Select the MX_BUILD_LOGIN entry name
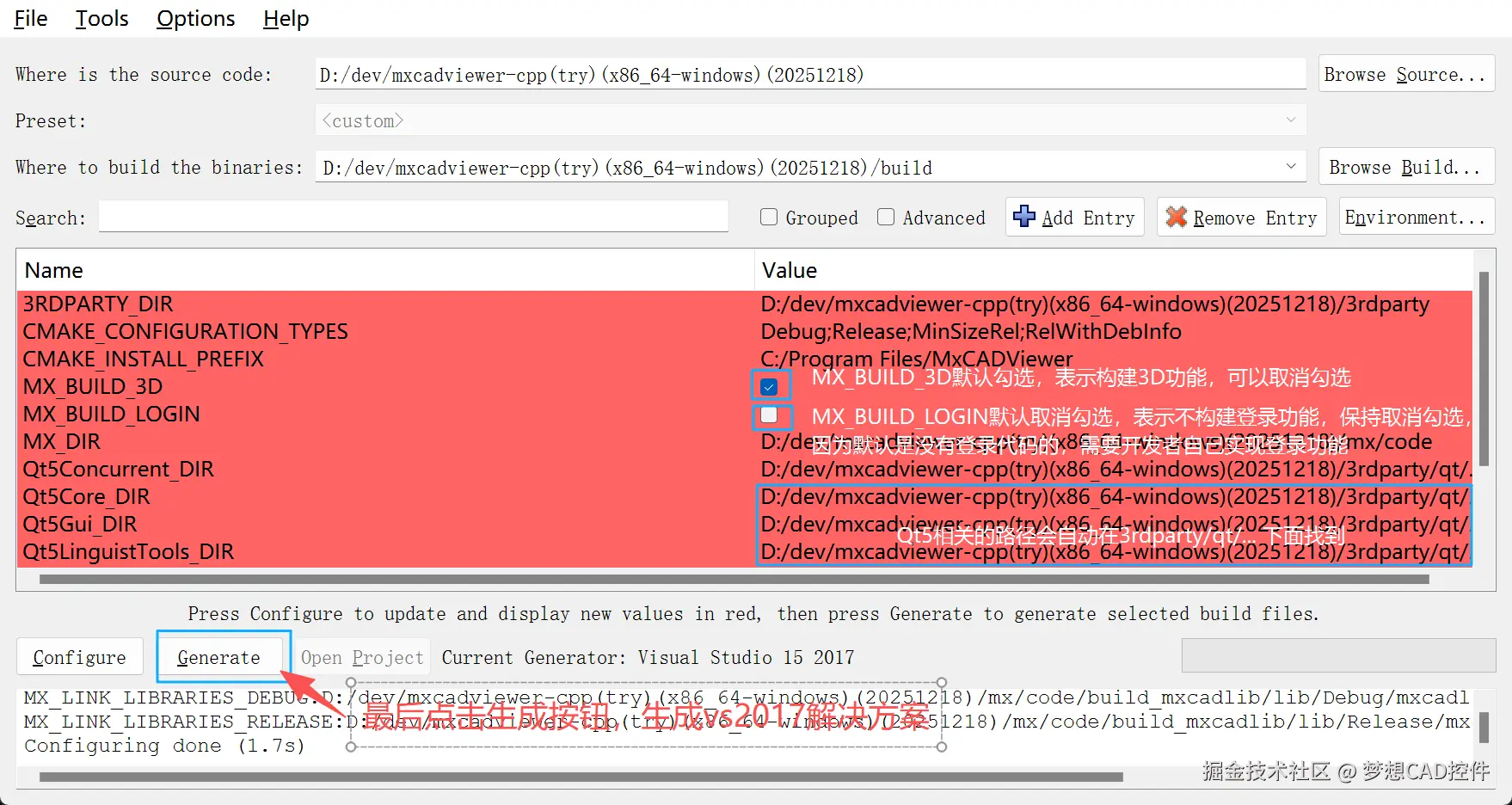 point(111,414)
